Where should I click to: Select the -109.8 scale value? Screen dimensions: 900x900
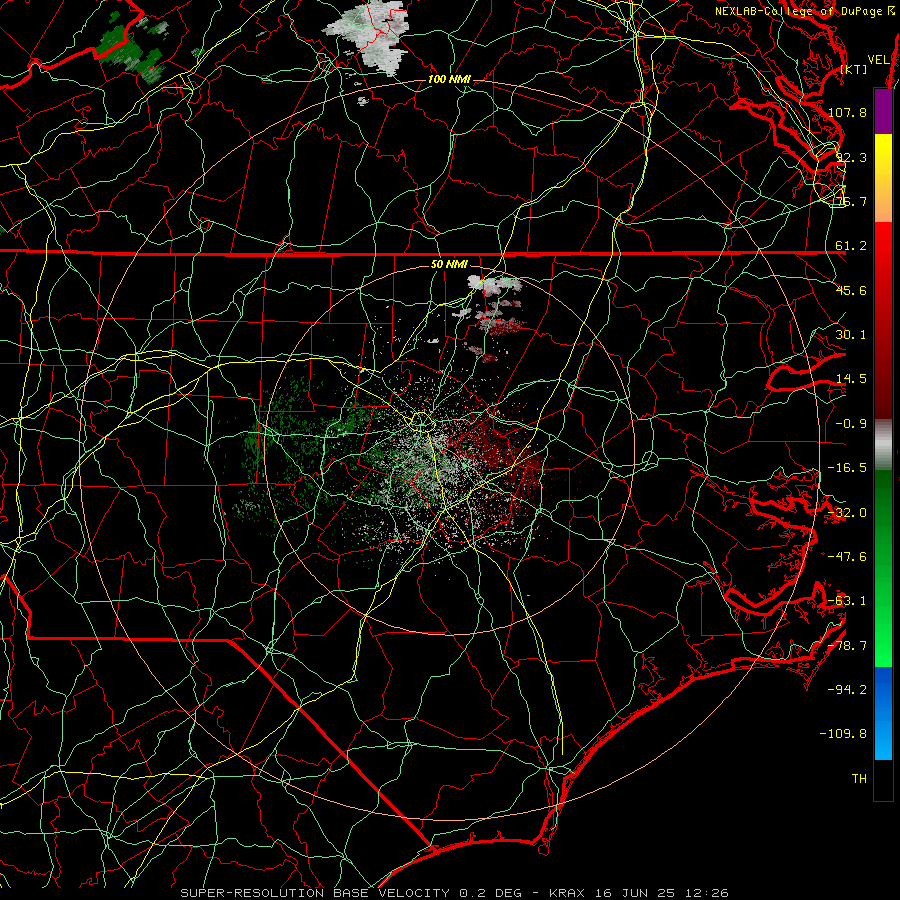[x=843, y=734]
